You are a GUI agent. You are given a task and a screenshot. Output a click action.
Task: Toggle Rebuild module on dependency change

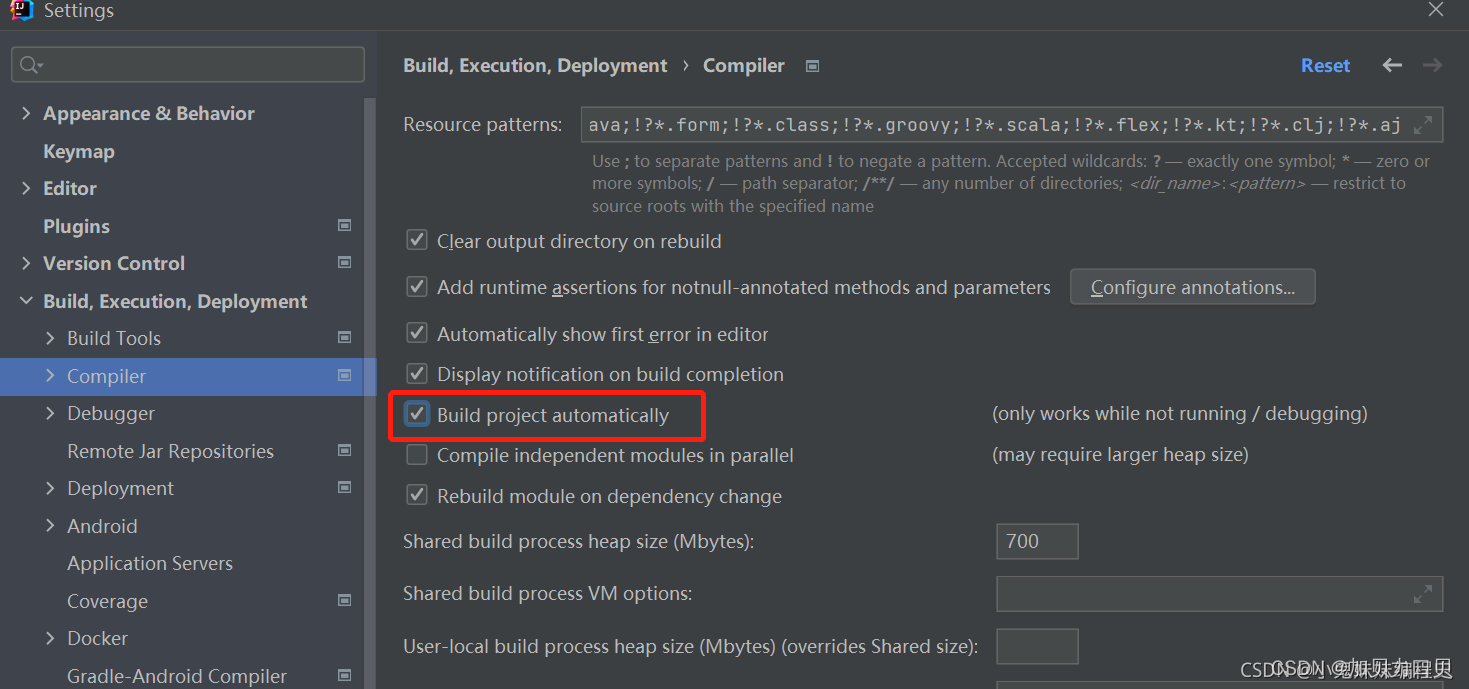pyautogui.click(x=417, y=496)
